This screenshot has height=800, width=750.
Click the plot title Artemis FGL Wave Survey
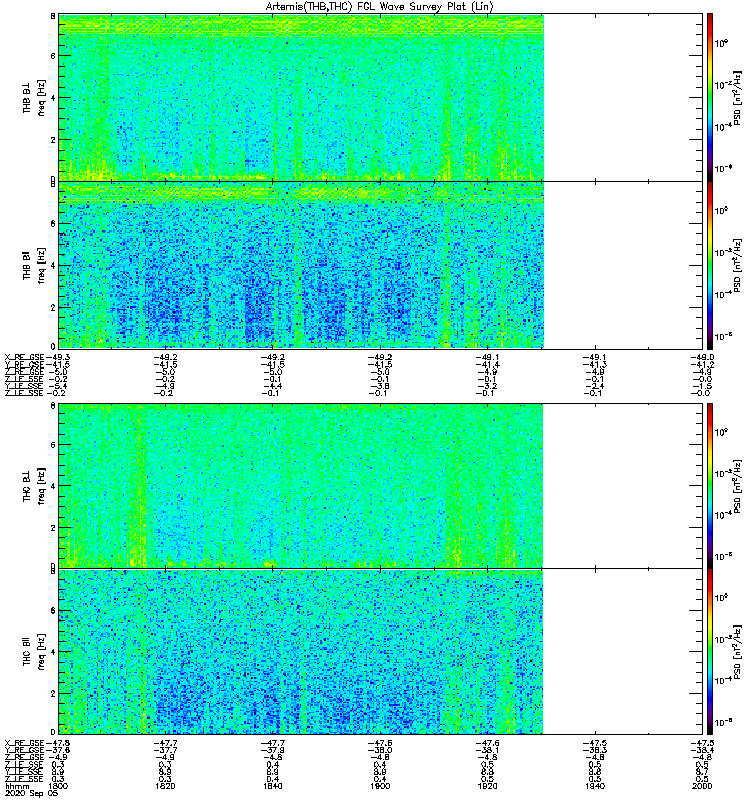coord(380,7)
